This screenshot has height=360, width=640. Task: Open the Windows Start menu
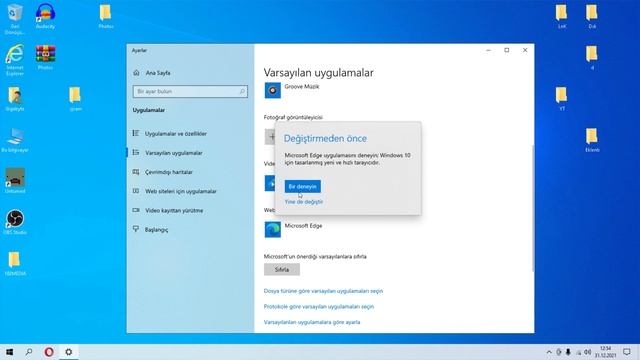tap(9, 352)
